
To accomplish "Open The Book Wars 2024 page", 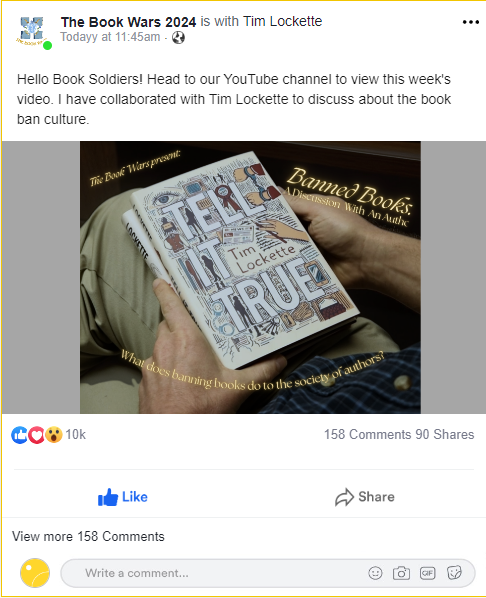I will (x=128, y=22).
